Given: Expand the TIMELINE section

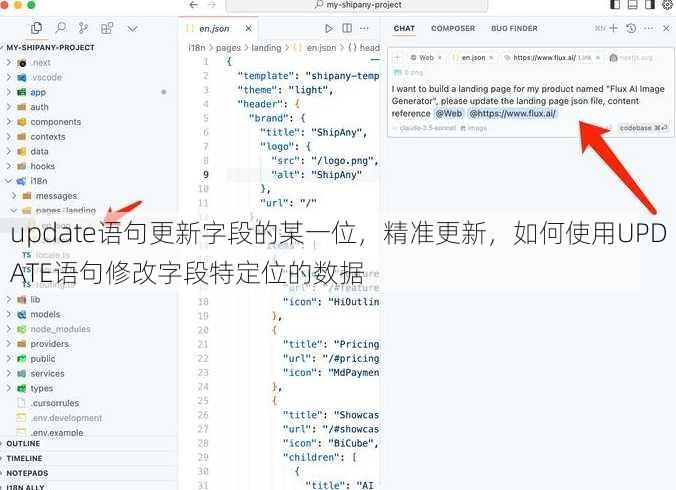Looking at the screenshot, I should [24, 458].
